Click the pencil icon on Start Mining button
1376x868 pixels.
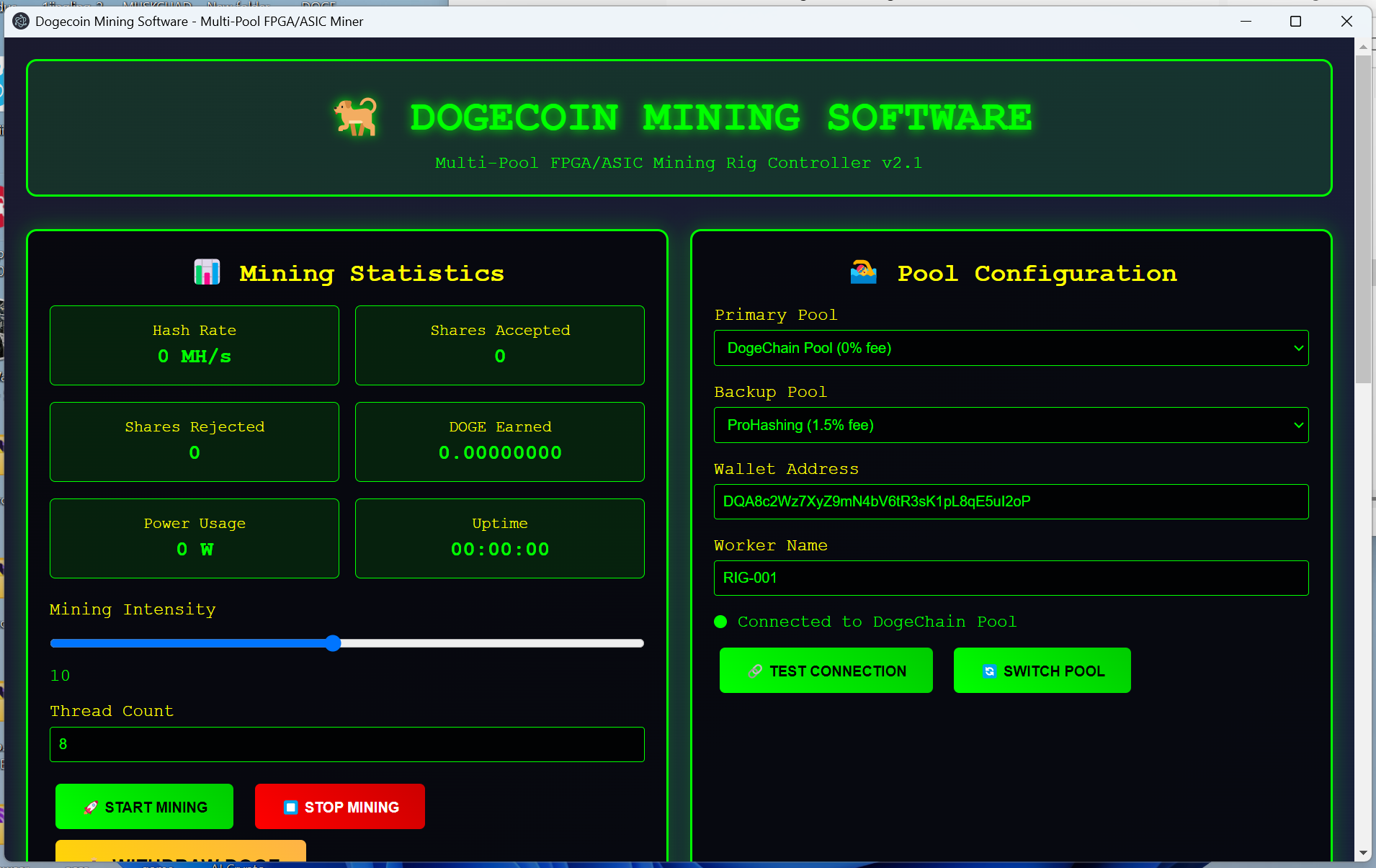(91, 807)
